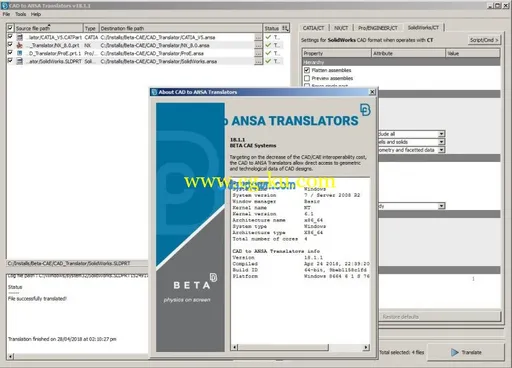Sort by Source file path column header
Viewport: 512px width, 368px height.
click(x=48, y=28)
